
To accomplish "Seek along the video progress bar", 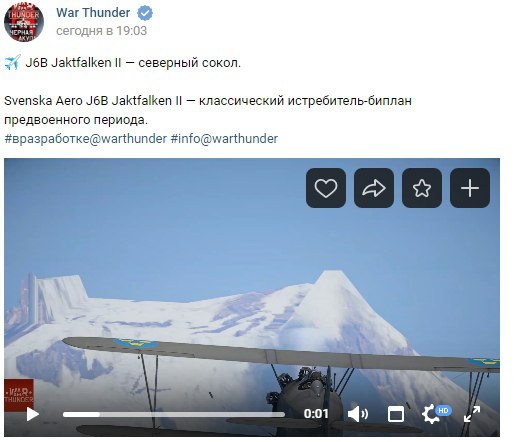I will pos(174,414).
